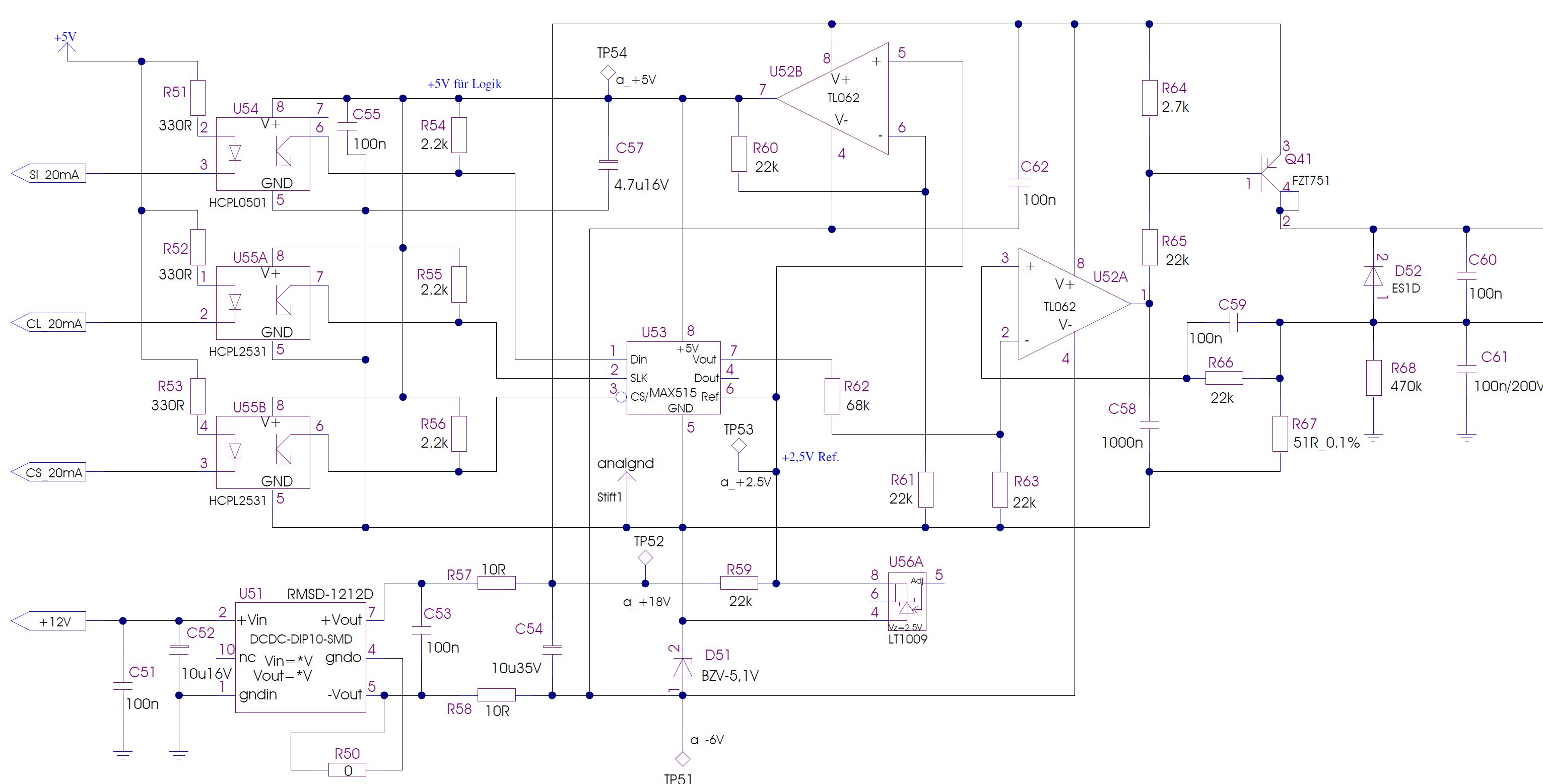Click the U53 MAX515 DAC chip
Image resolution: width=1543 pixels, height=784 pixels.
coord(673,378)
